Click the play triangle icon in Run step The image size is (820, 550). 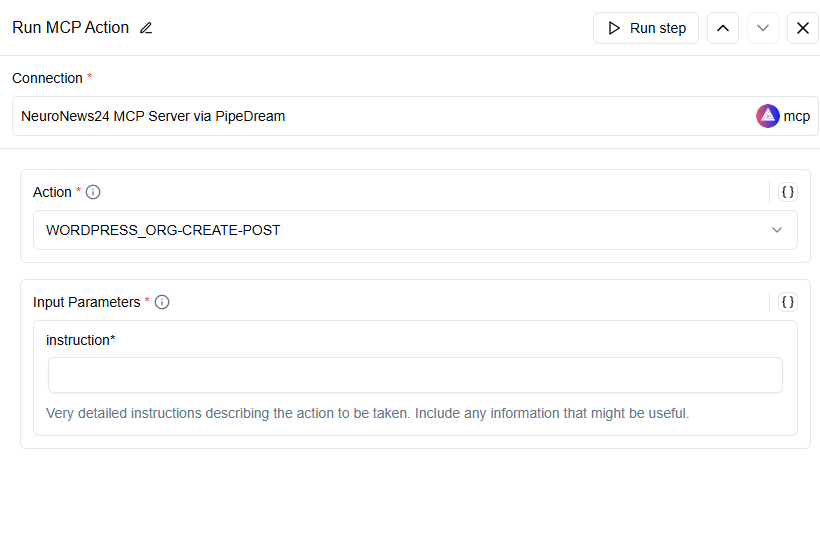coord(614,28)
